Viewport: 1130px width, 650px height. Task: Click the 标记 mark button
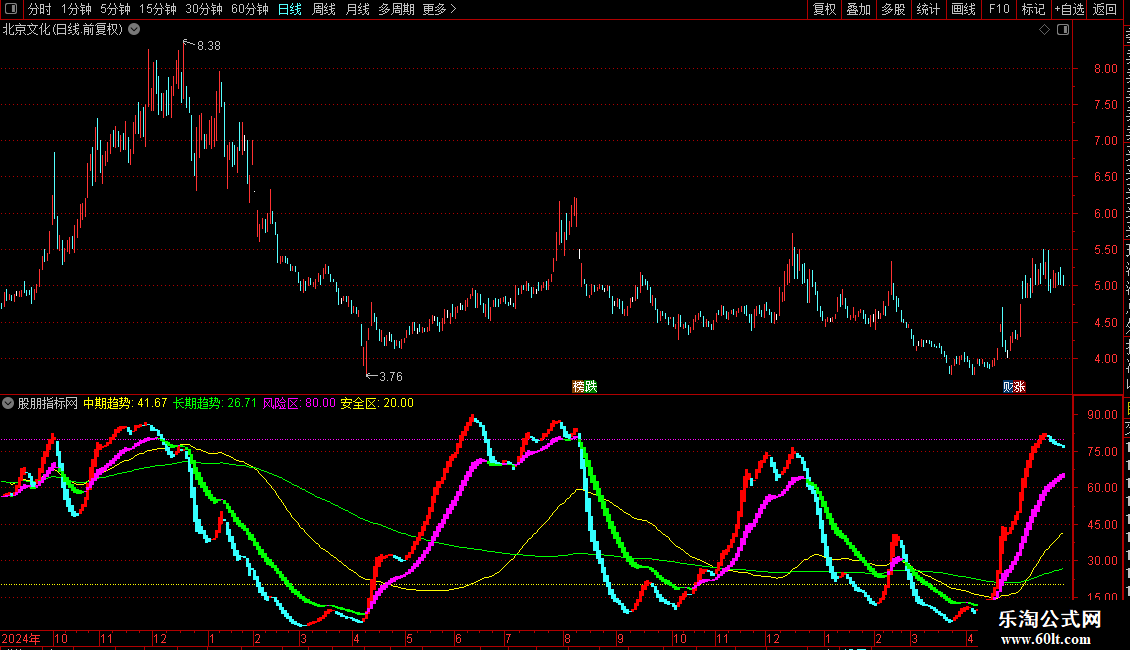(x=1033, y=9)
